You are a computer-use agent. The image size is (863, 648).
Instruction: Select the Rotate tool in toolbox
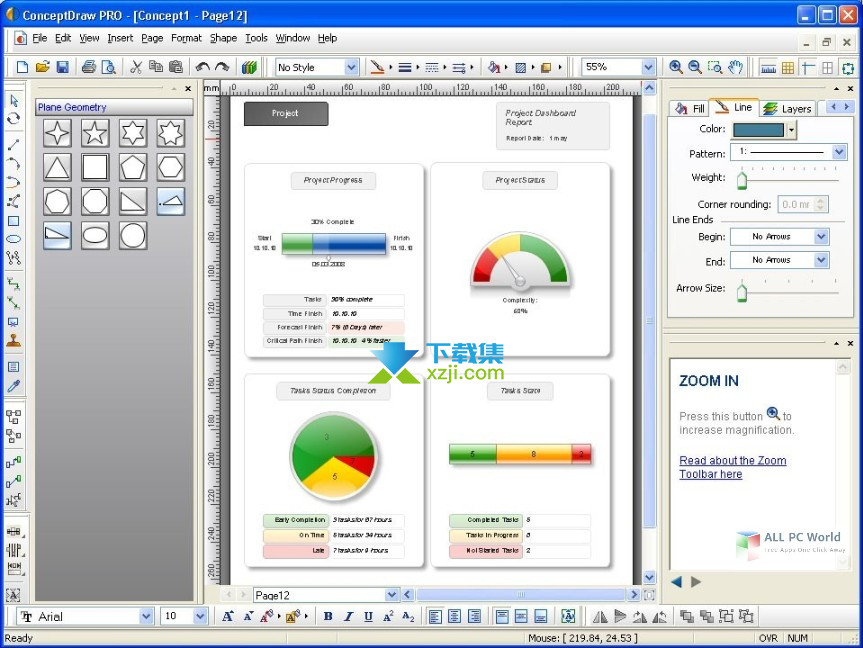click(14, 119)
